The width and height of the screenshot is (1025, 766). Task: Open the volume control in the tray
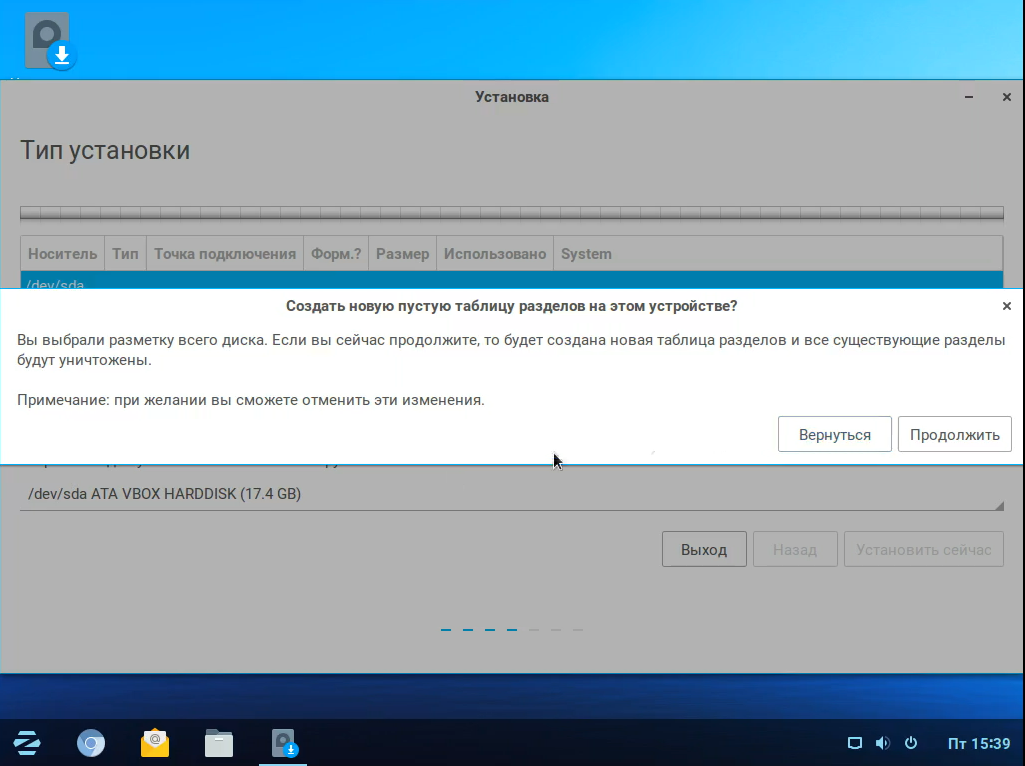[882, 743]
